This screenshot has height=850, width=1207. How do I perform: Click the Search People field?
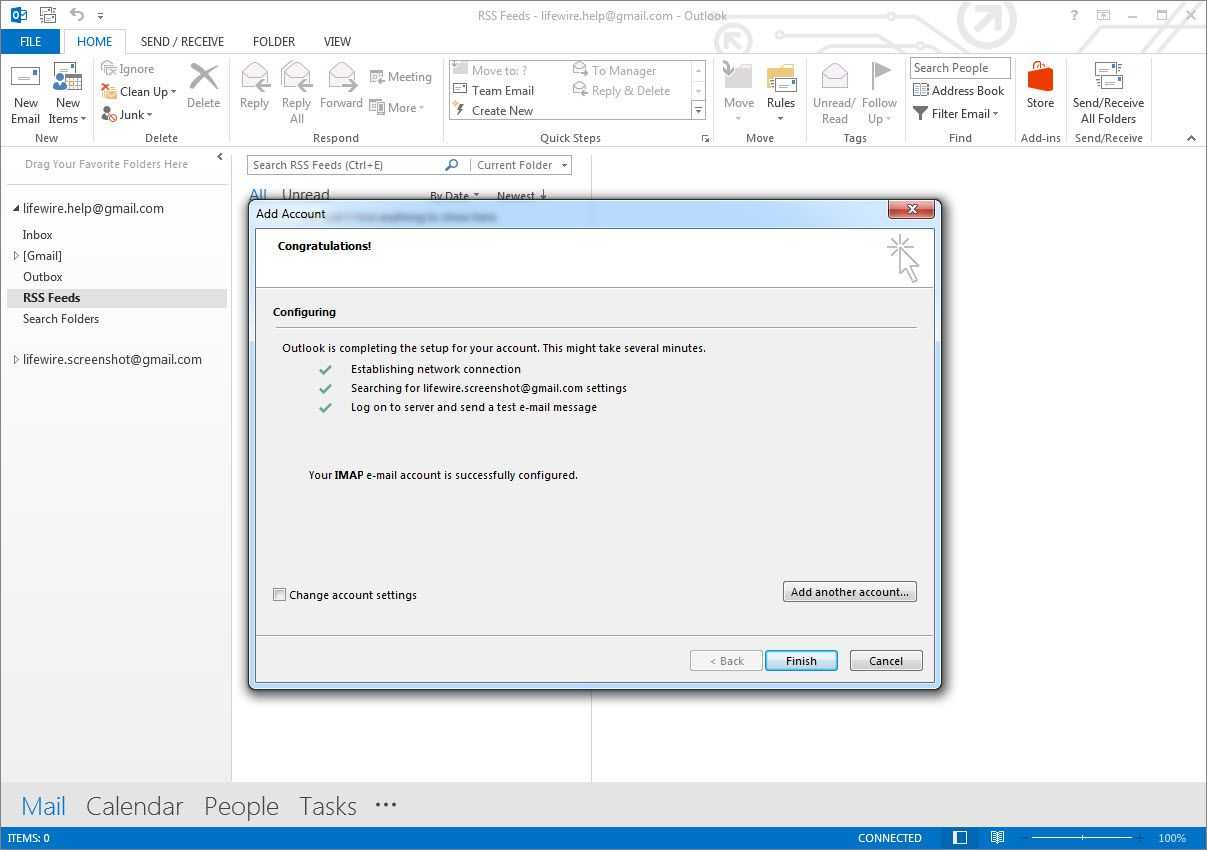pyautogui.click(x=960, y=68)
